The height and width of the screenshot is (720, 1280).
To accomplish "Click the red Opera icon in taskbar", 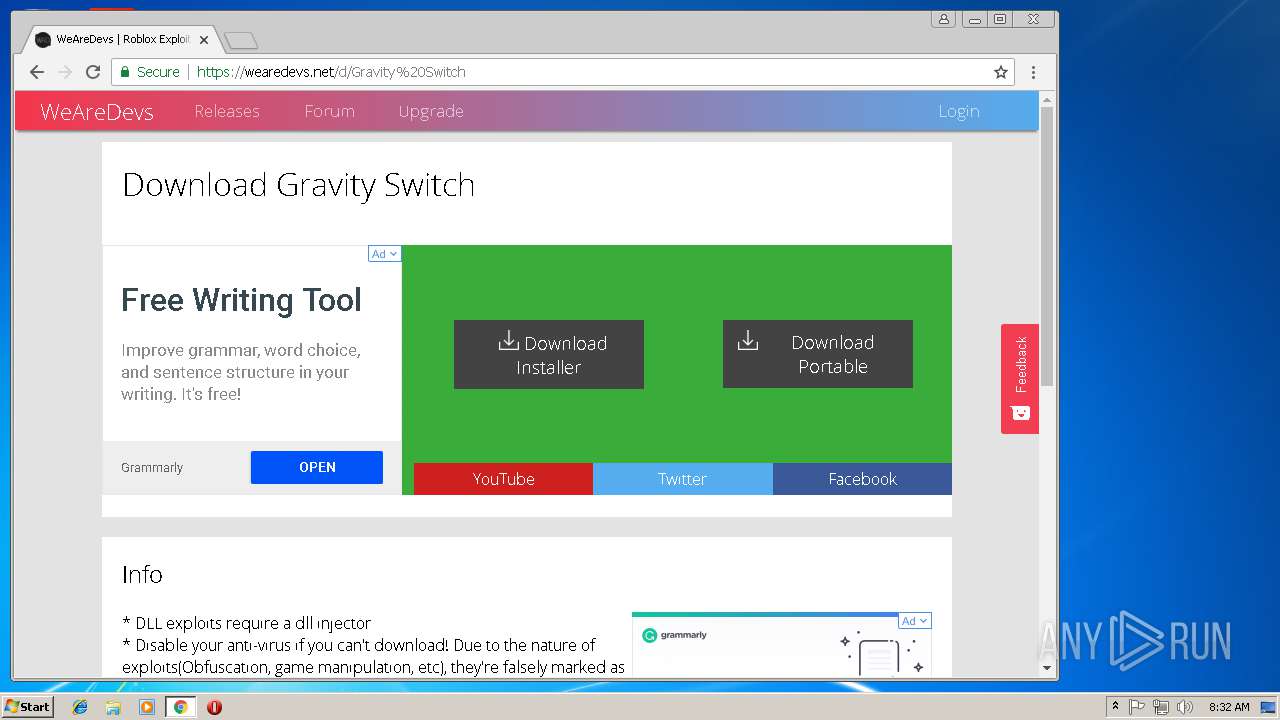I will (x=214, y=707).
